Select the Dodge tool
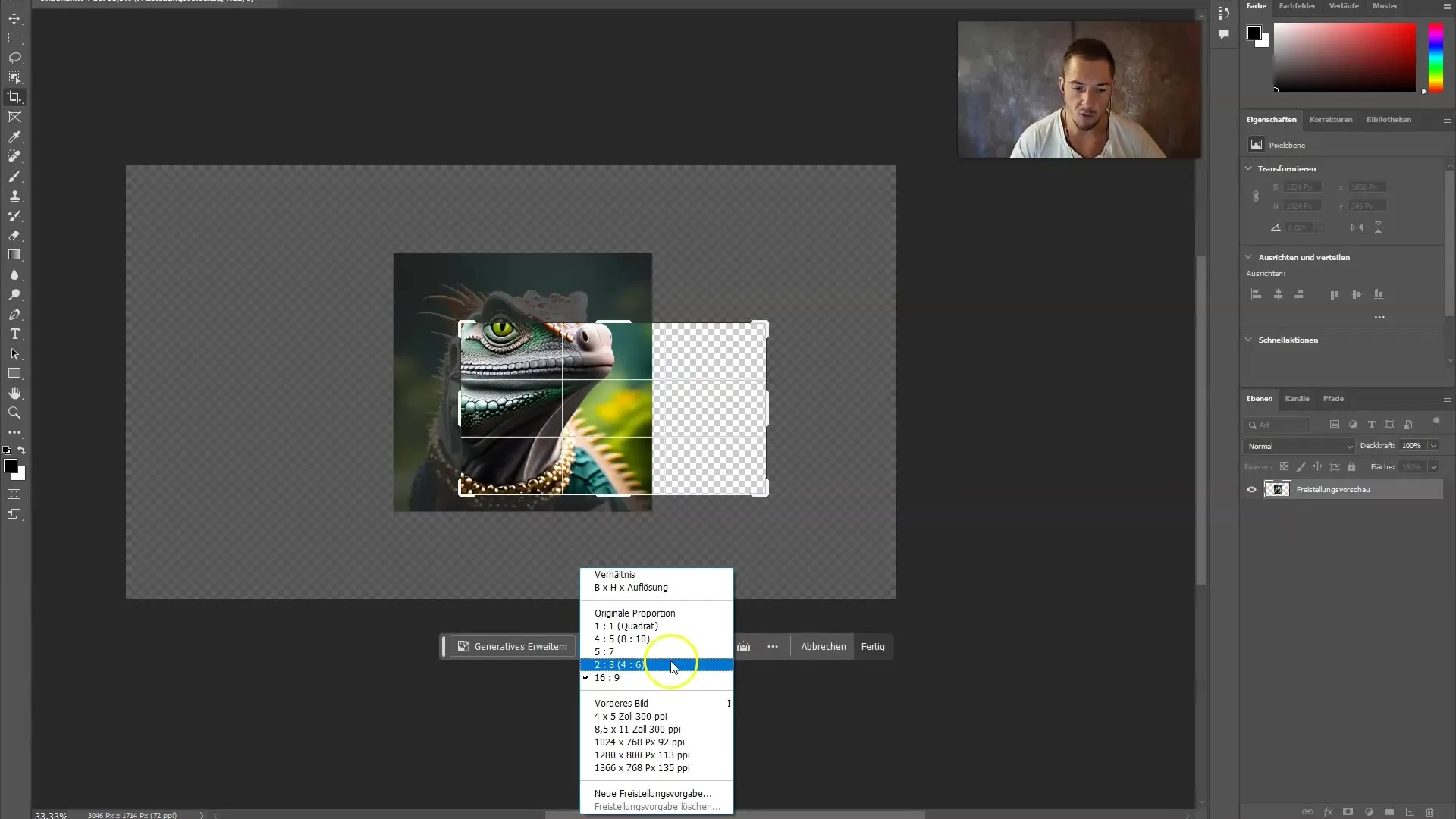 (x=14, y=294)
